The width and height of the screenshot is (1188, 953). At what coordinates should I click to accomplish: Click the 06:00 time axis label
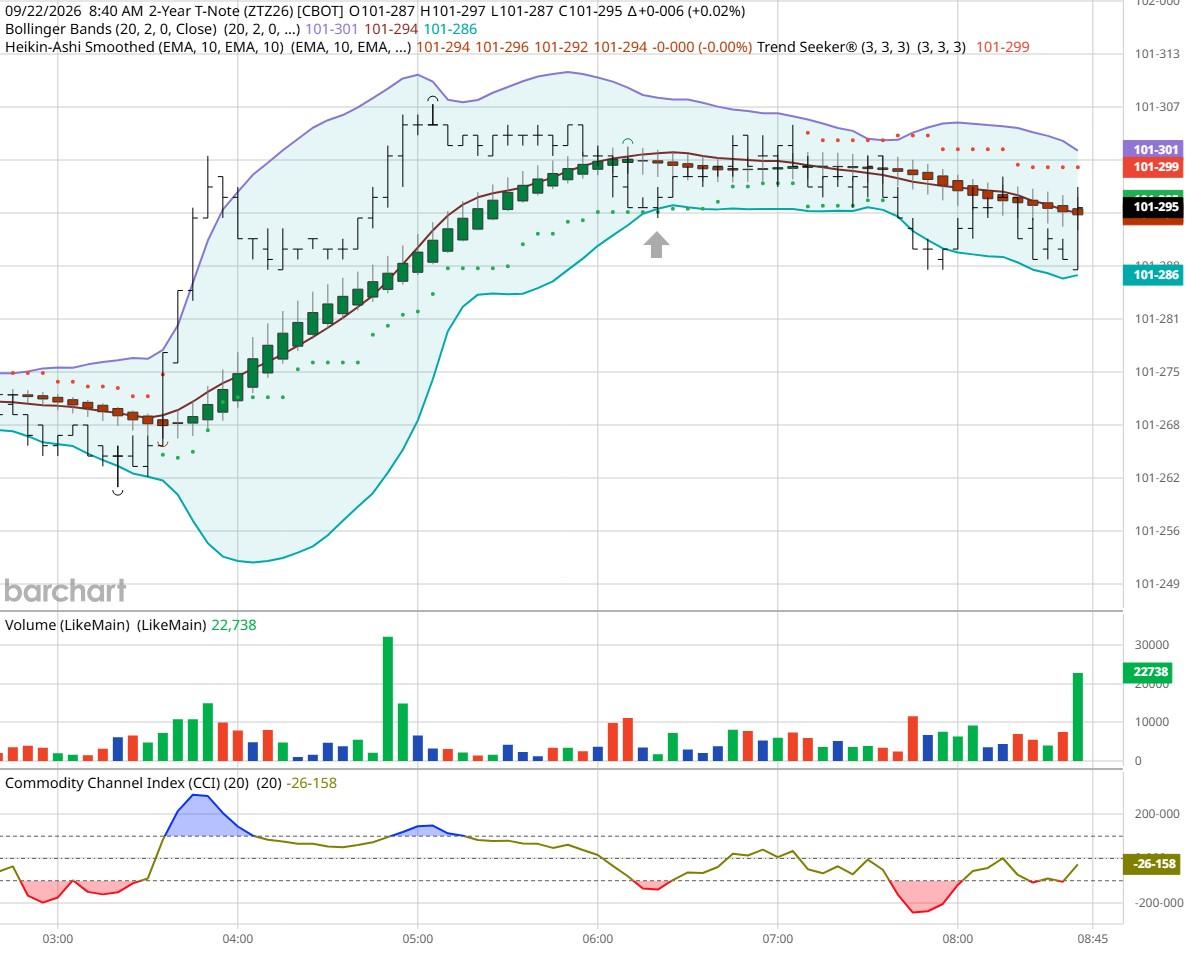(x=598, y=939)
